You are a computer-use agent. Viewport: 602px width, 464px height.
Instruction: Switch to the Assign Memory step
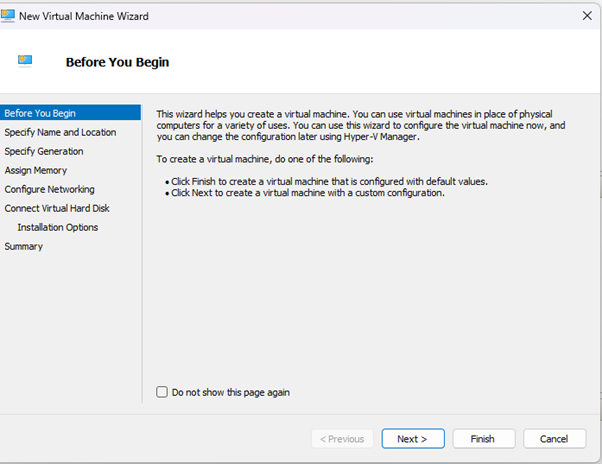tap(36, 170)
